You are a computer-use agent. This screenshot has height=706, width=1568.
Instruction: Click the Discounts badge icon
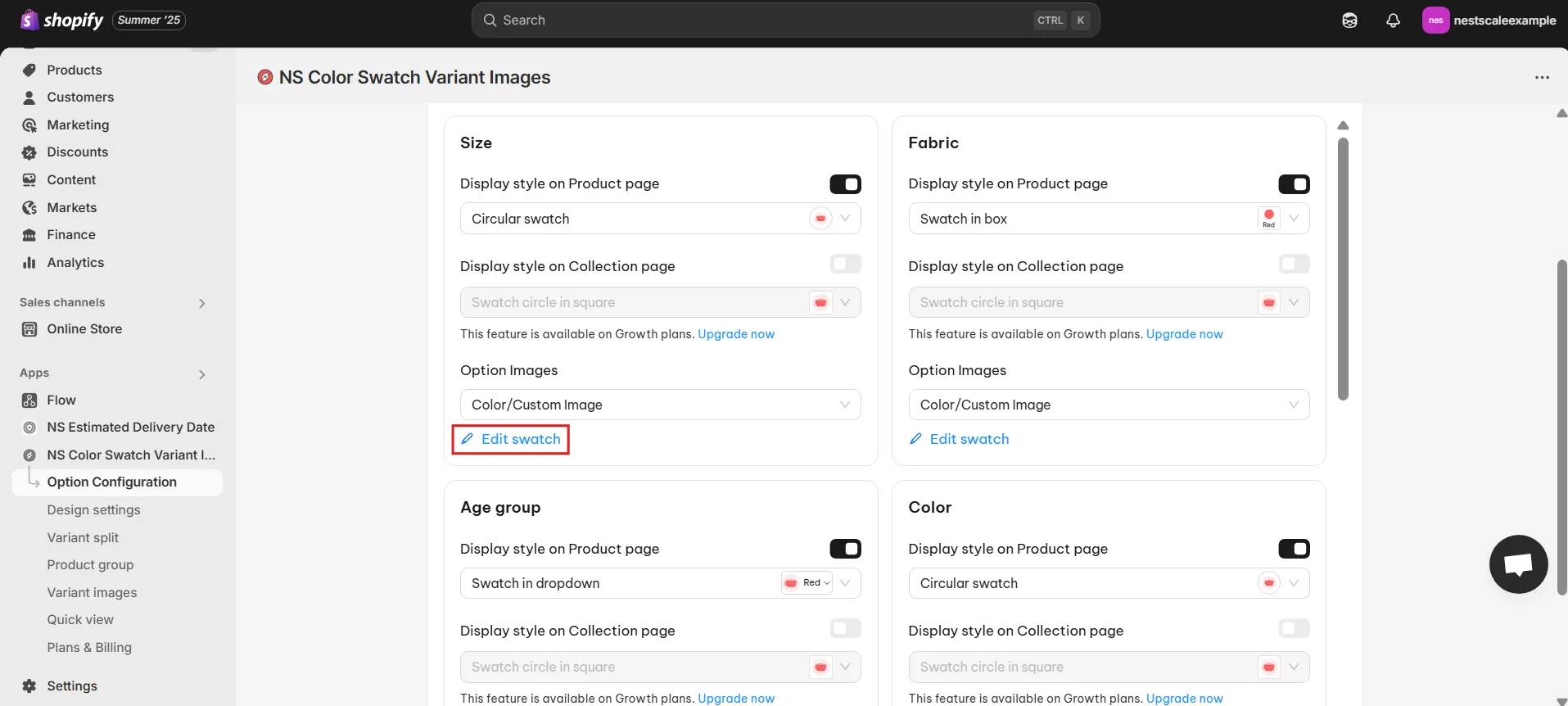(x=29, y=152)
